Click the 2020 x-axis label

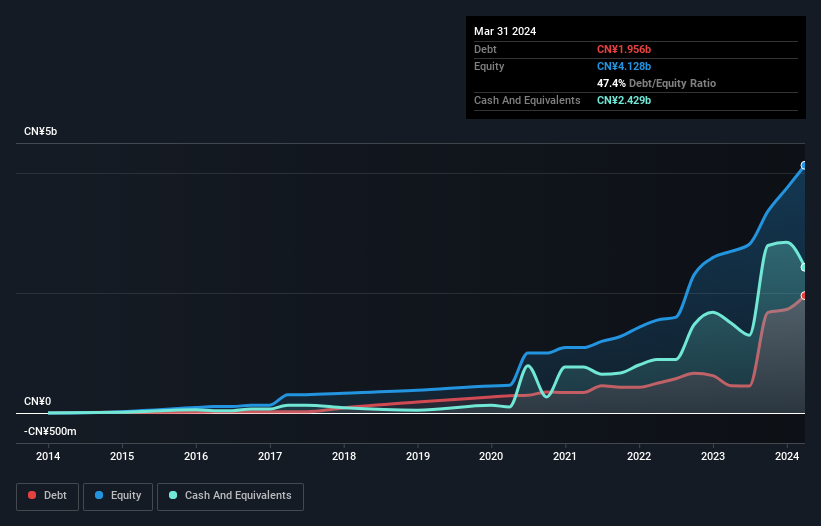pos(491,456)
